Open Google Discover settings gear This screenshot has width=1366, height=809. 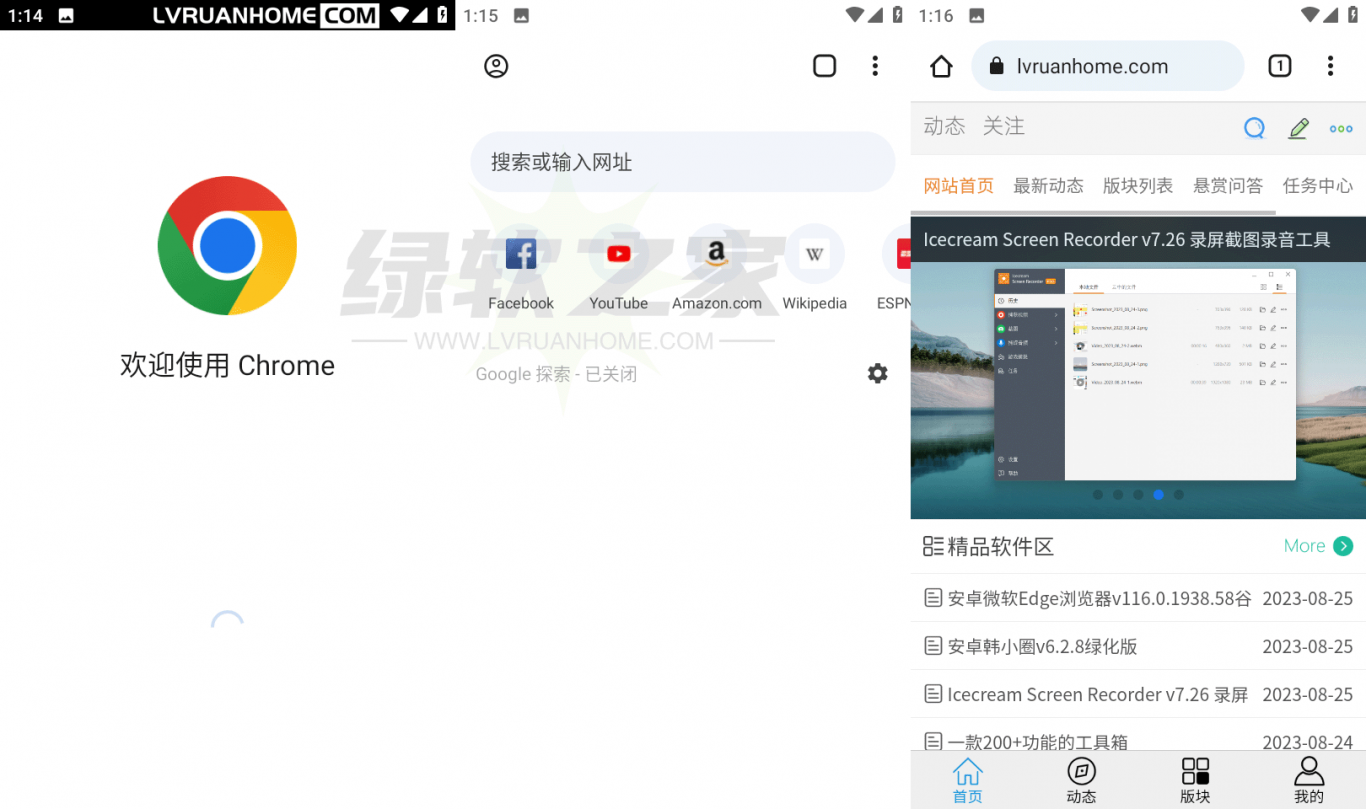tap(877, 374)
